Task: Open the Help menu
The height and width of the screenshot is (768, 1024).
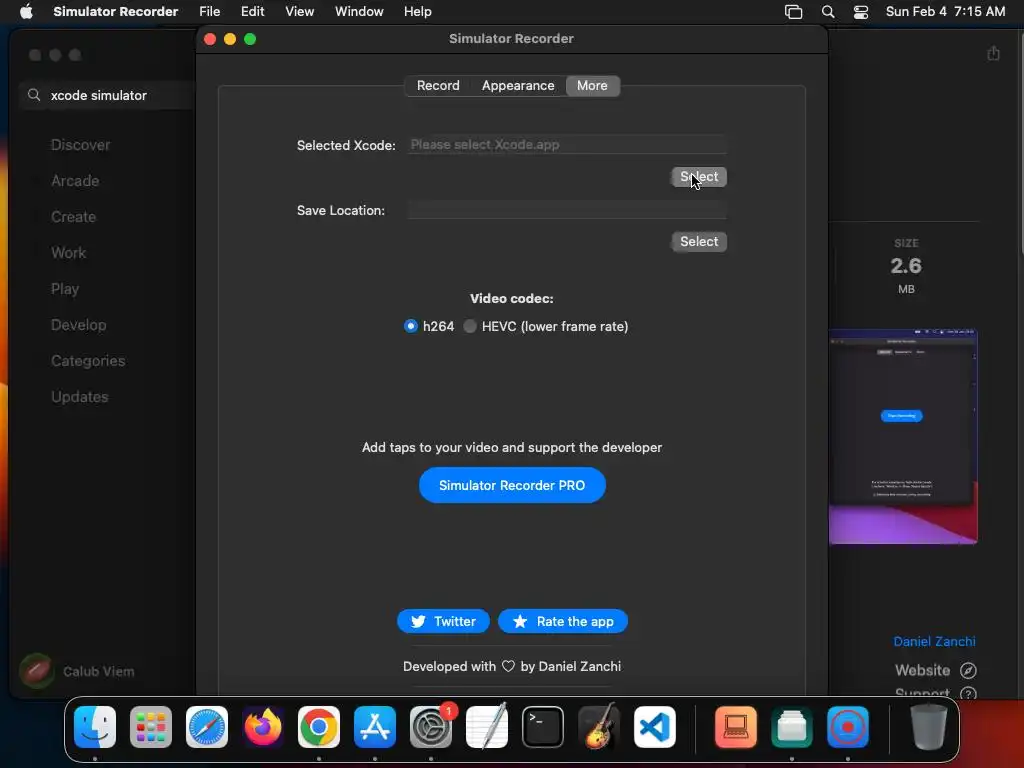Action: (x=417, y=11)
